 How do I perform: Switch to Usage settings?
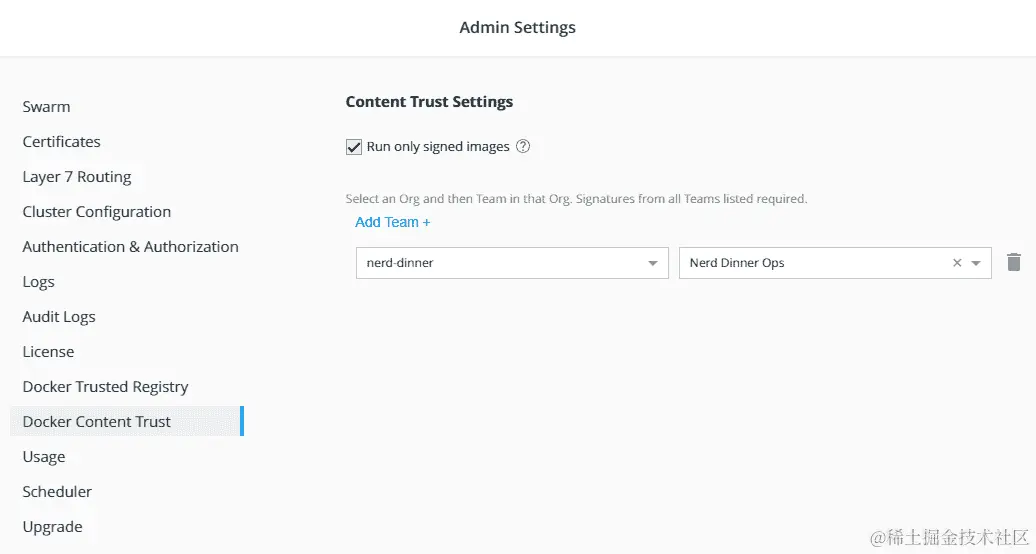[x=44, y=457]
